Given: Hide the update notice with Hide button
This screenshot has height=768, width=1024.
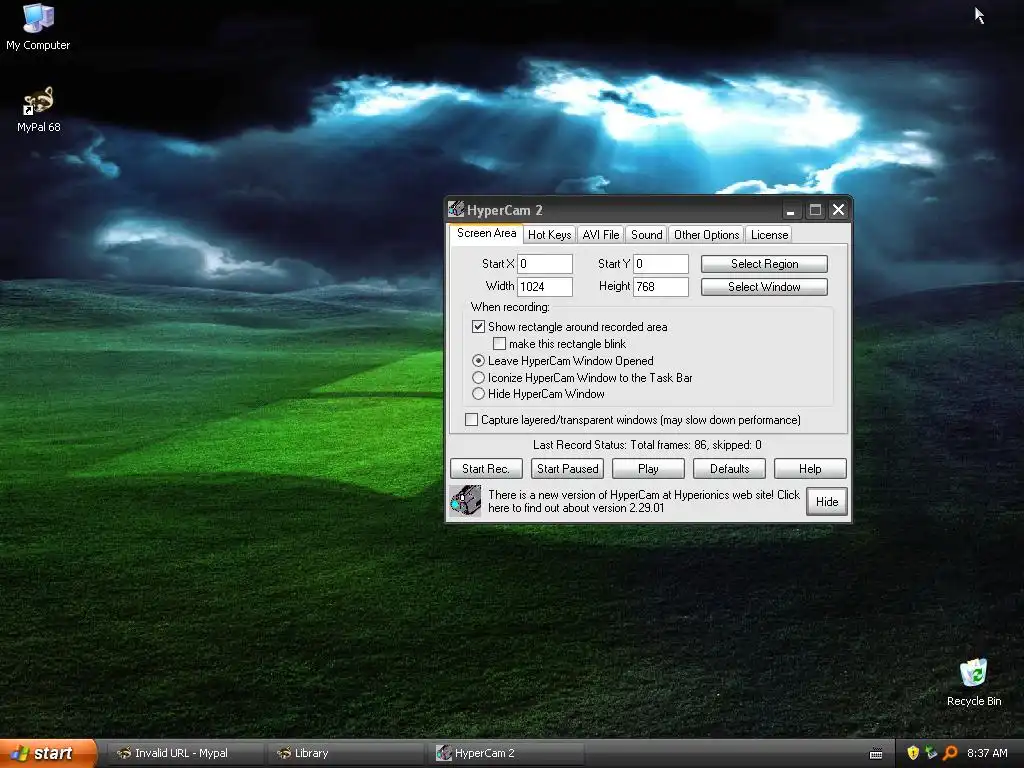Looking at the screenshot, I should (x=827, y=502).
